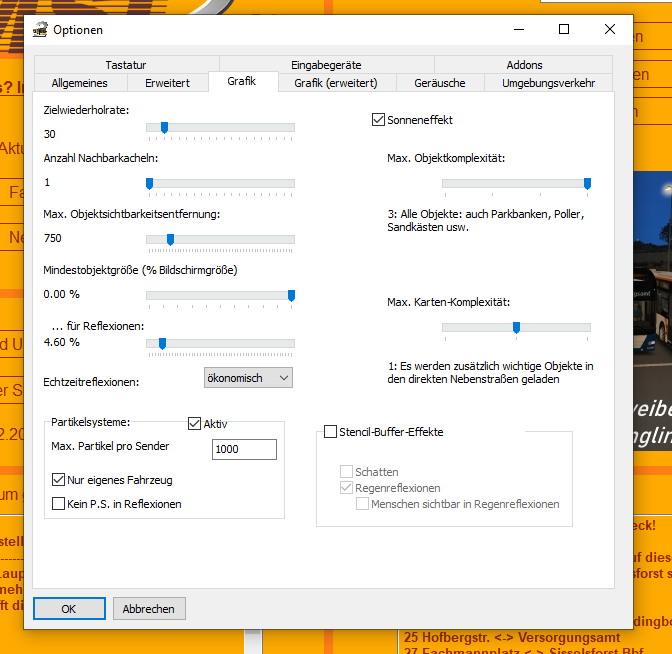Screen dimensions: 672x654
Task: Maximize the Optionen window
Action: click(564, 30)
